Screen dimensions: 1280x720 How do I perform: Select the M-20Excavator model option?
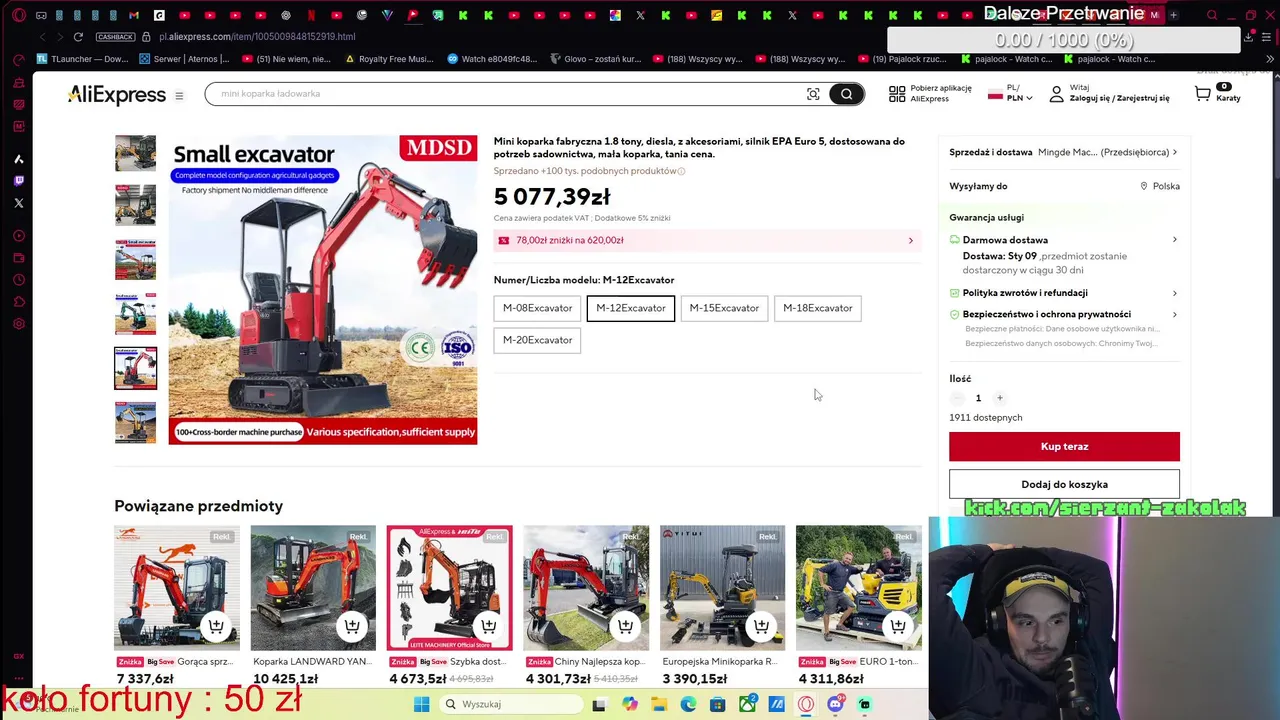pos(537,340)
